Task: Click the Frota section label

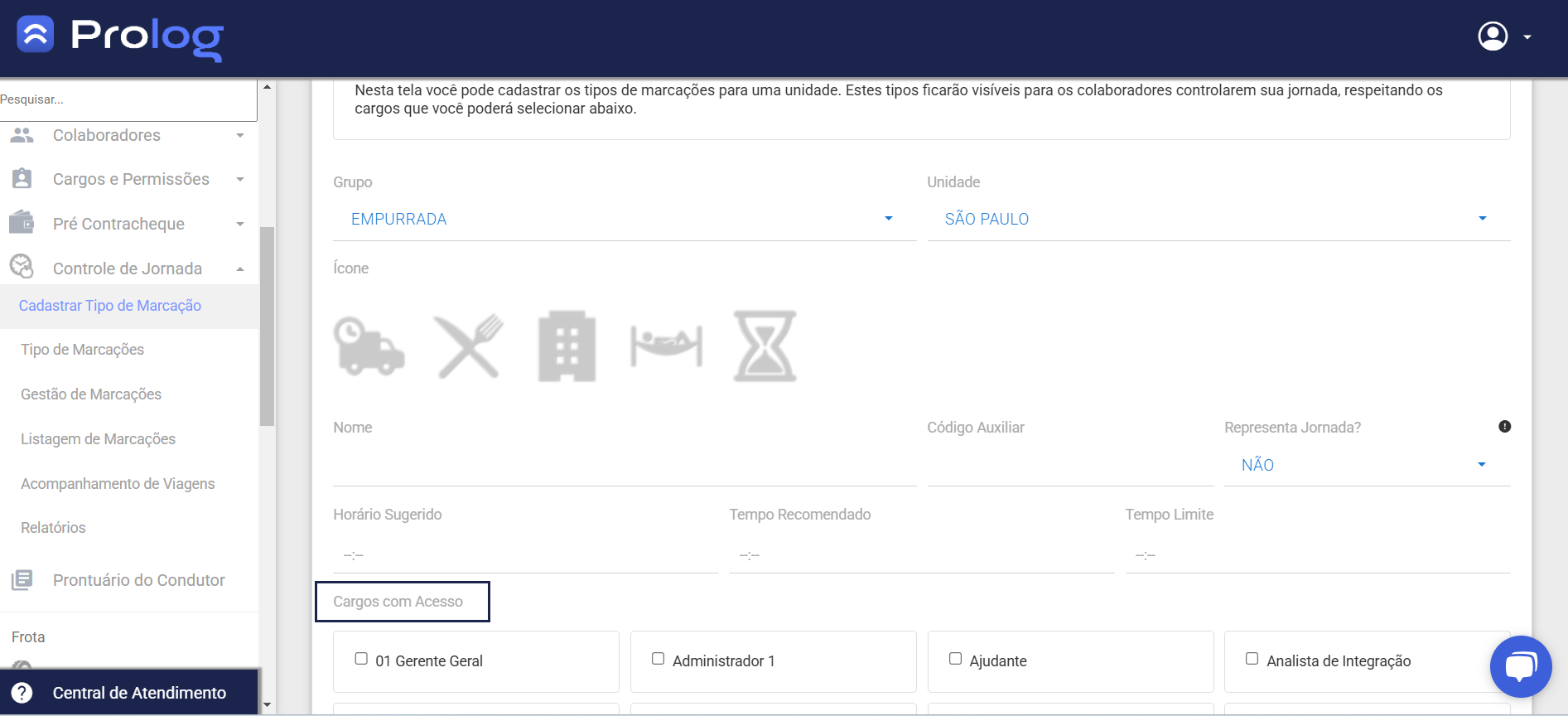Action: pyautogui.click(x=28, y=637)
